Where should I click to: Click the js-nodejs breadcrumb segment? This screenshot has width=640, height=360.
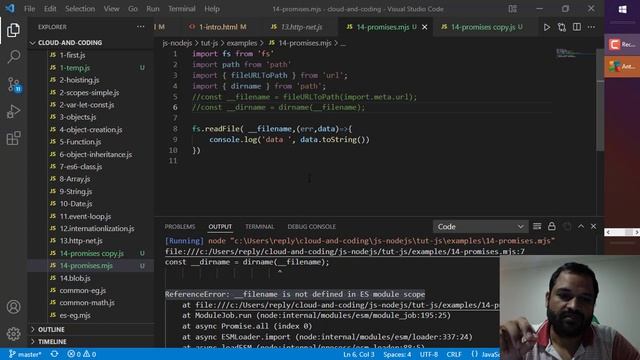pos(177,43)
